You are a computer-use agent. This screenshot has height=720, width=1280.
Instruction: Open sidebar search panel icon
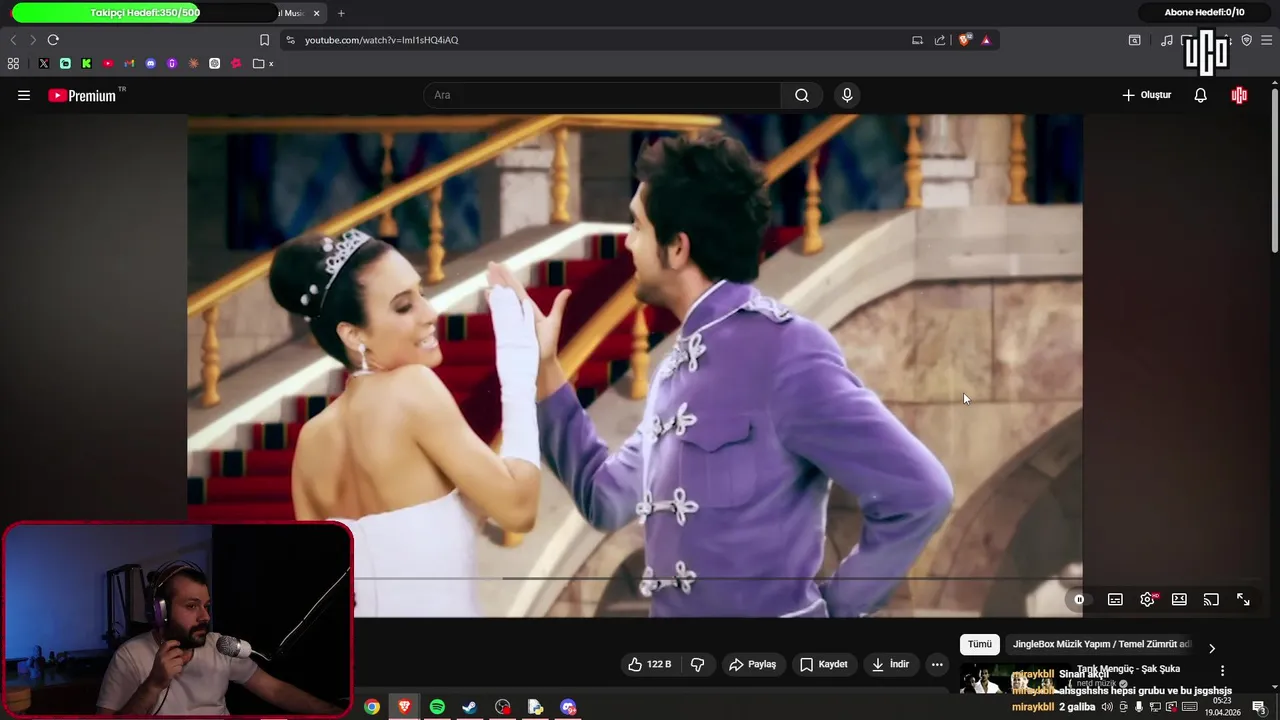tap(1135, 40)
